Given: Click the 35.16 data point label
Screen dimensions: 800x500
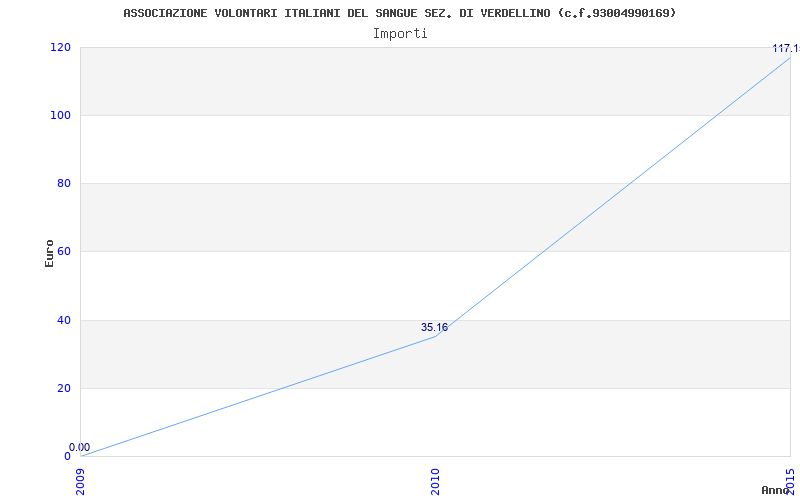Looking at the screenshot, I should (x=434, y=328).
